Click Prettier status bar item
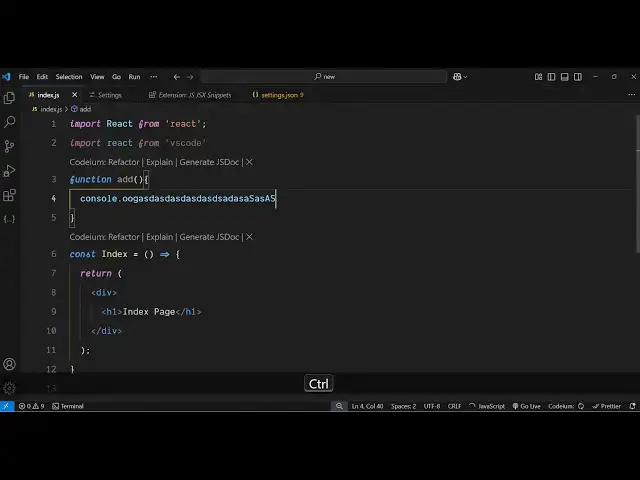The width and height of the screenshot is (640, 480). (x=607, y=406)
